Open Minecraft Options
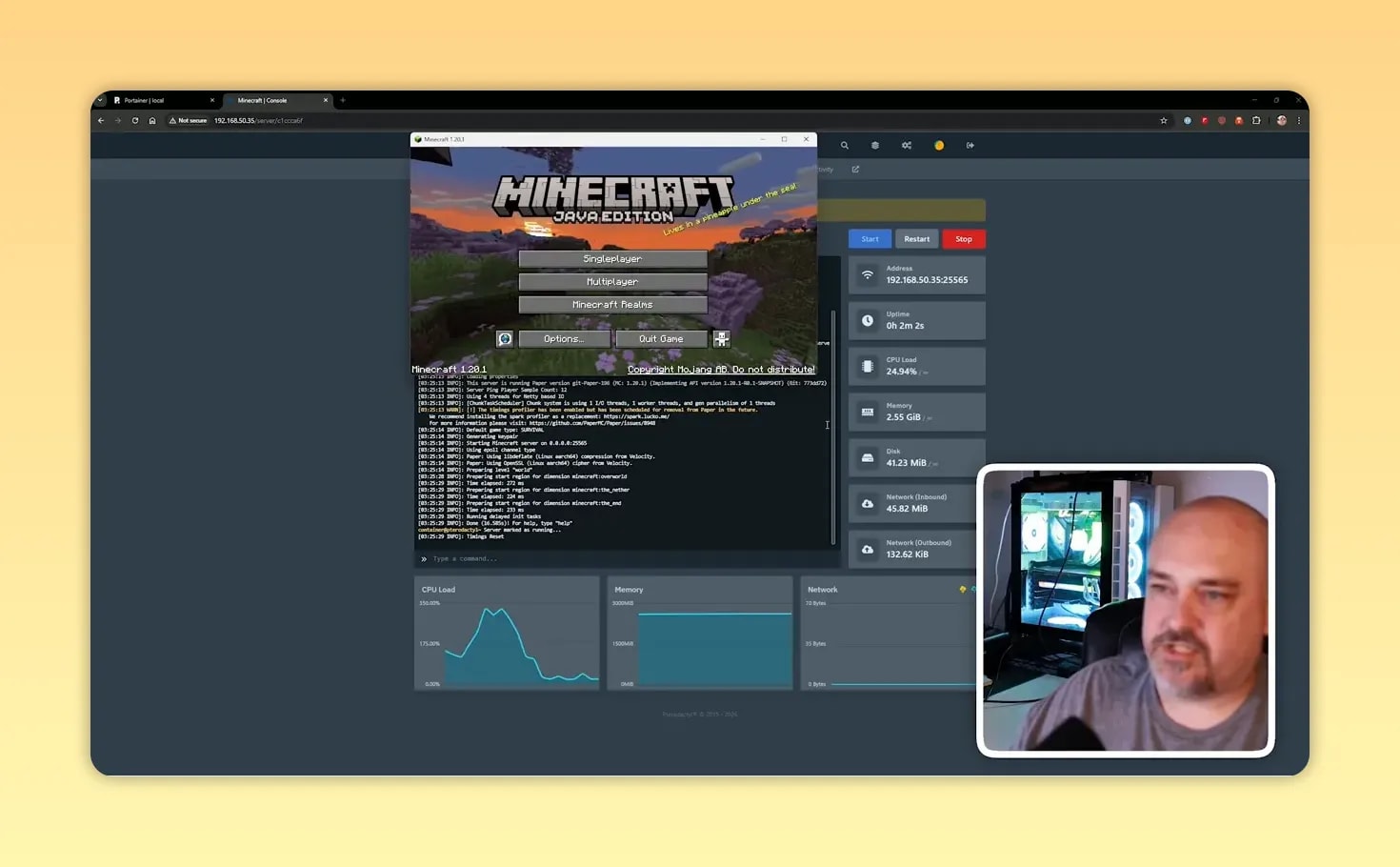Viewport: 1400px width, 867px height. pos(564,339)
